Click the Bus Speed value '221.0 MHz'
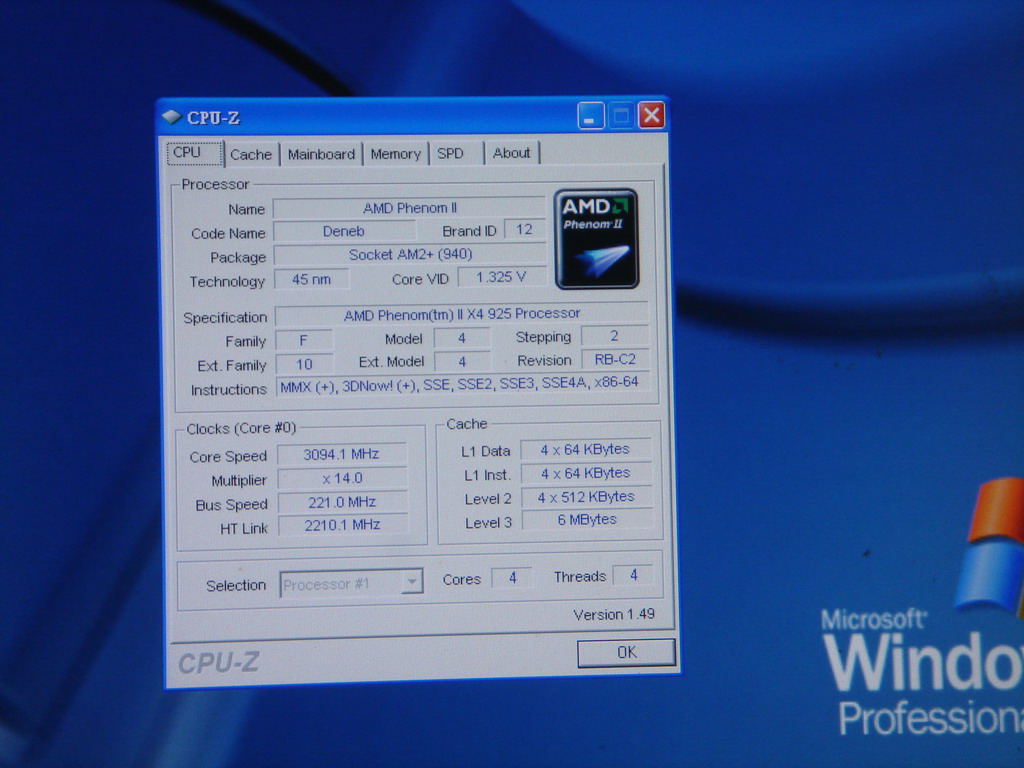This screenshot has height=768, width=1024. pos(343,502)
